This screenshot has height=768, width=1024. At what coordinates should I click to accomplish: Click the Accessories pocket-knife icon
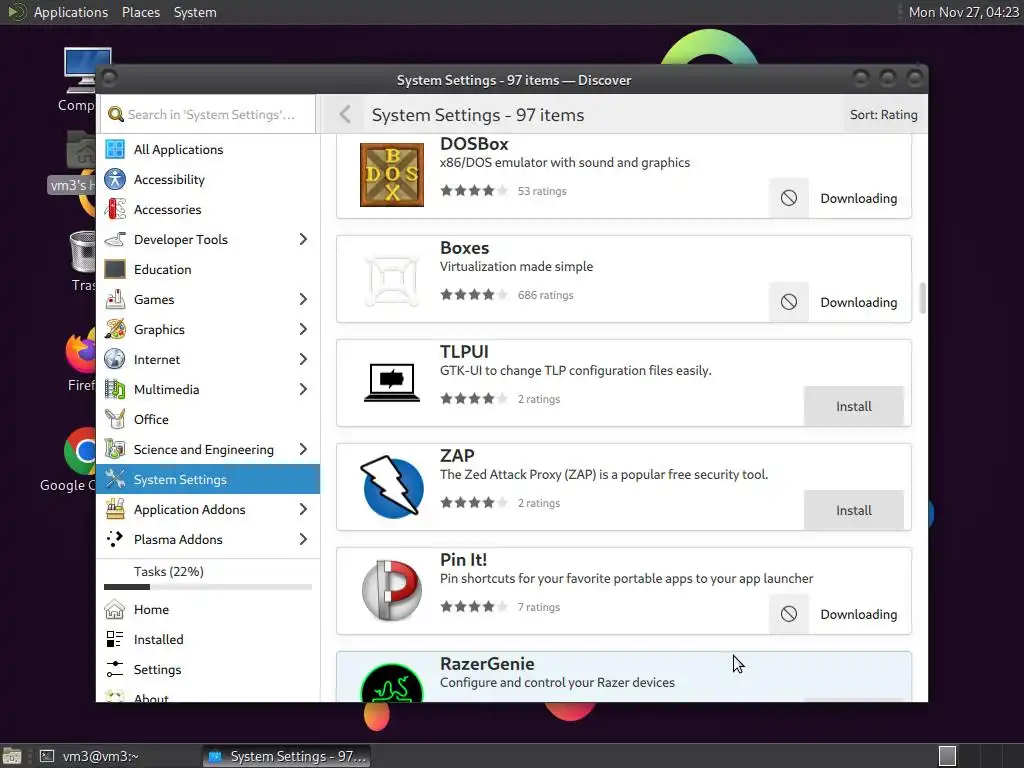point(115,210)
